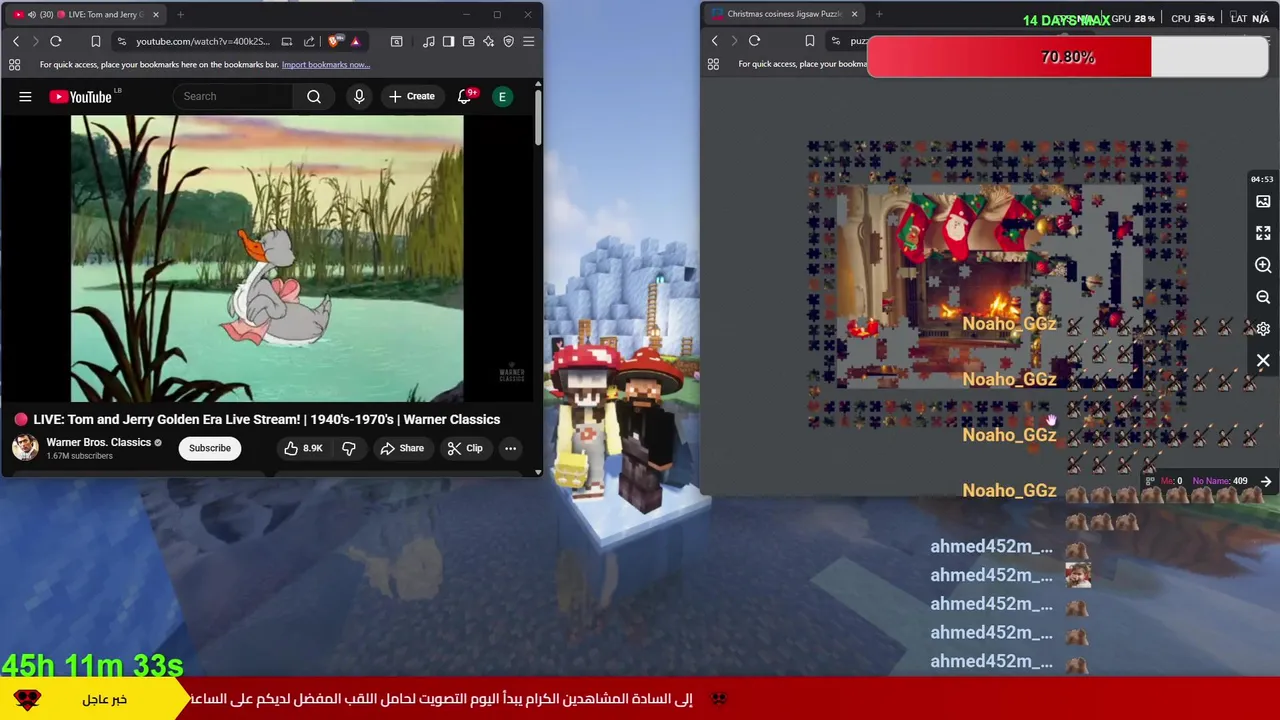The image size is (1280, 720).
Task: Clip the live stream video
Action: (x=464, y=448)
